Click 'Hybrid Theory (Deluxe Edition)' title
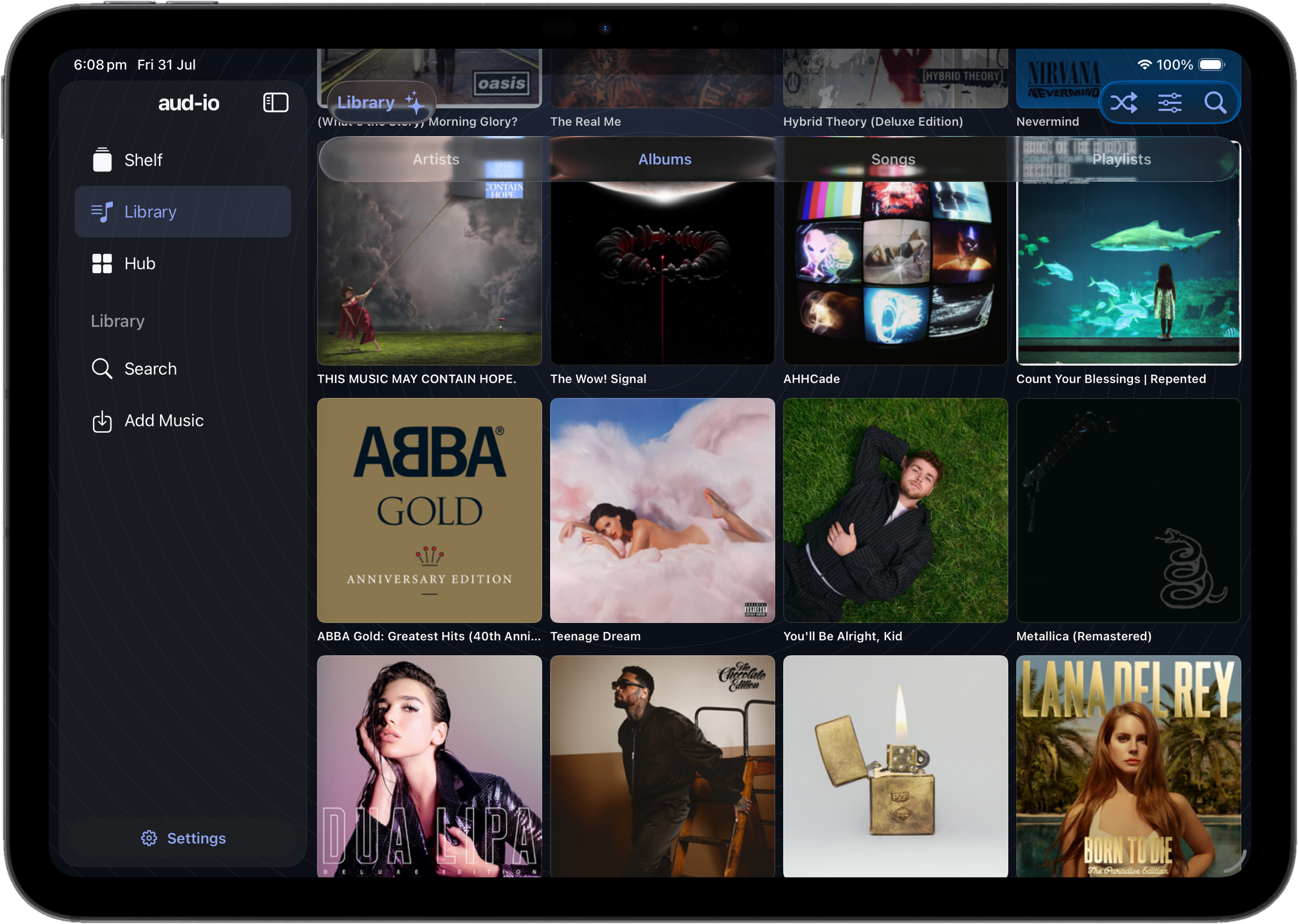The width and height of the screenshot is (1298, 924). click(x=873, y=121)
